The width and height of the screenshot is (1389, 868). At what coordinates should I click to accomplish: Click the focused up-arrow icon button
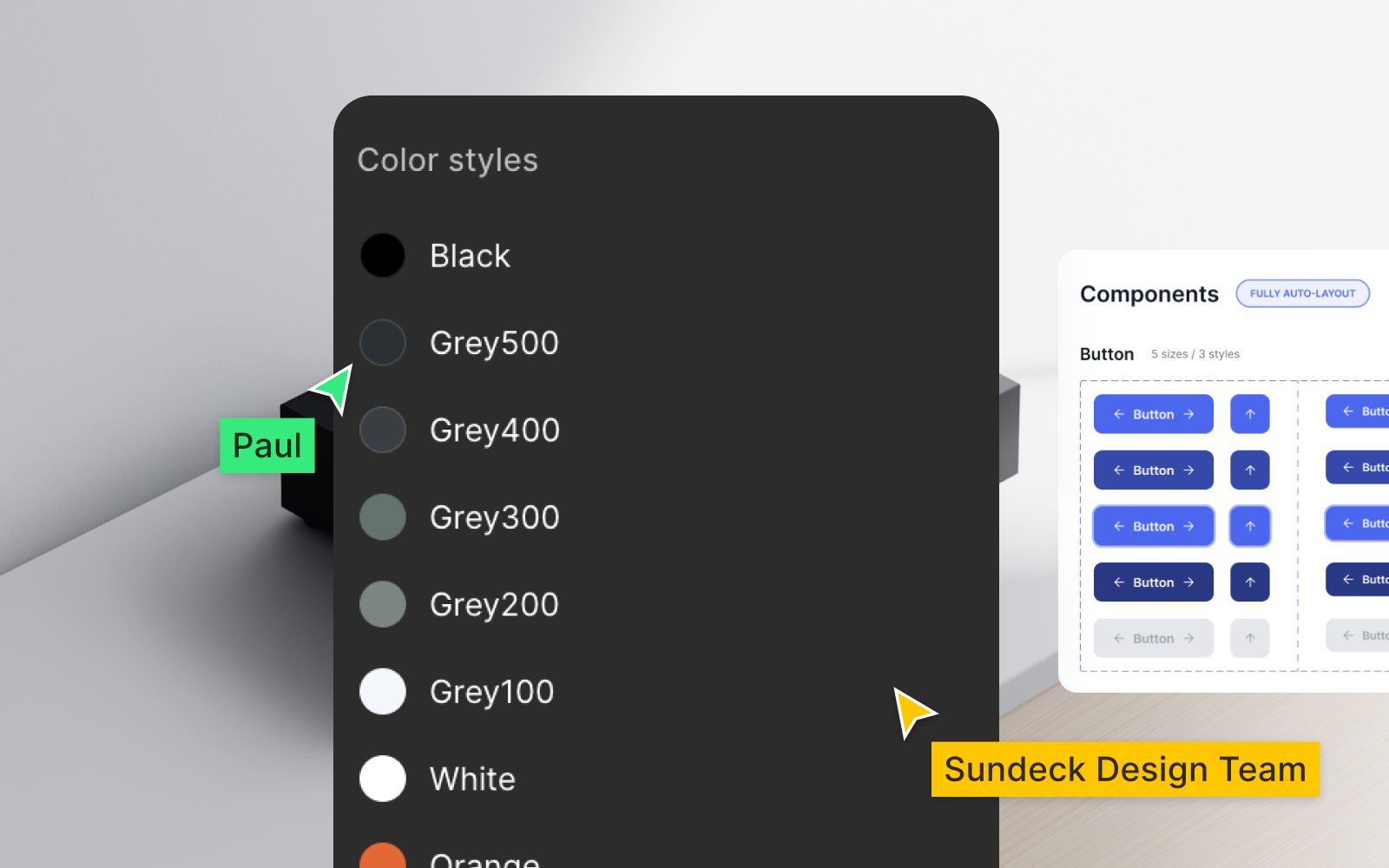[1250, 526]
